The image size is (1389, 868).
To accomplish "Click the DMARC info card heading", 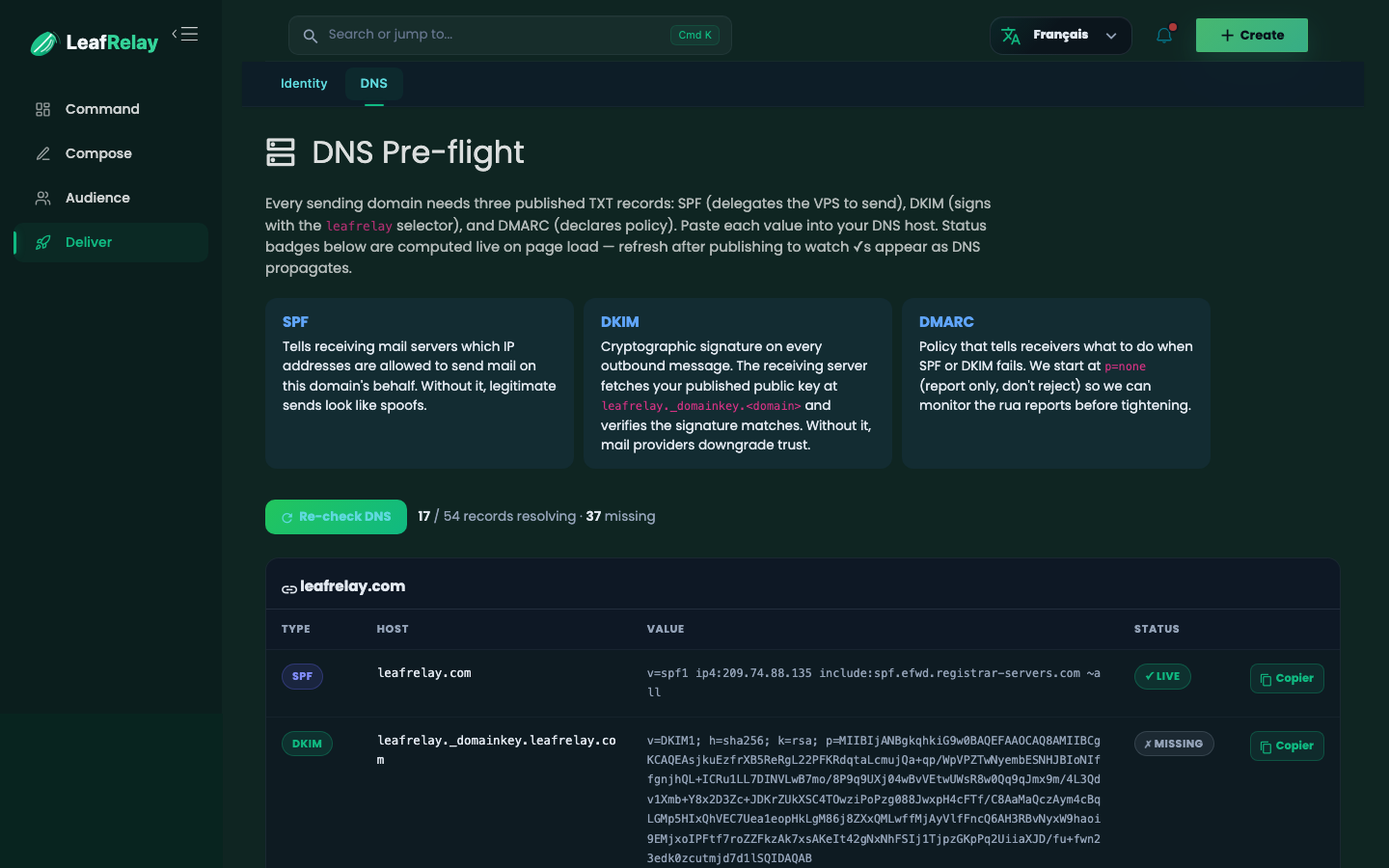I will point(946,322).
